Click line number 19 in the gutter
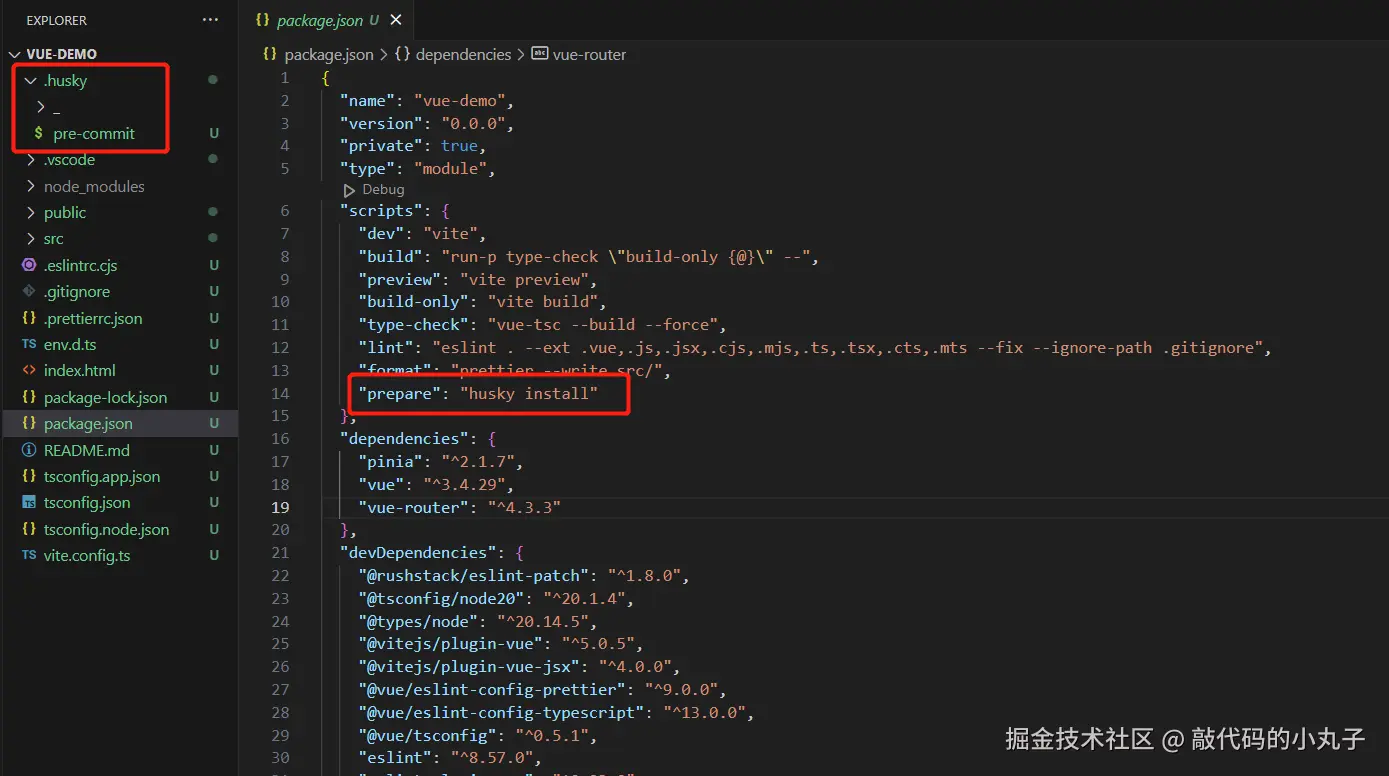 (x=280, y=508)
